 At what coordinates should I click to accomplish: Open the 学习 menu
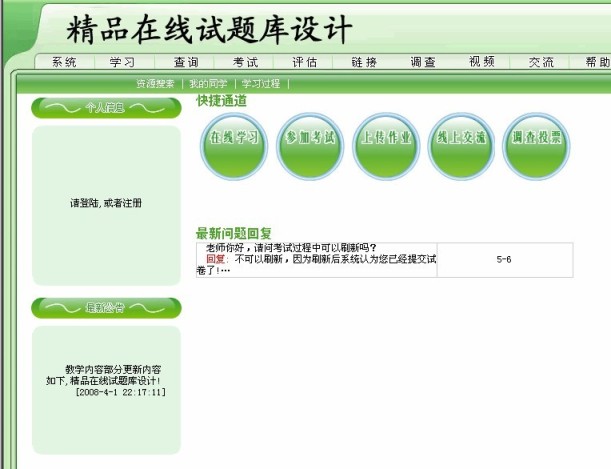pyautogui.click(x=122, y=62)
